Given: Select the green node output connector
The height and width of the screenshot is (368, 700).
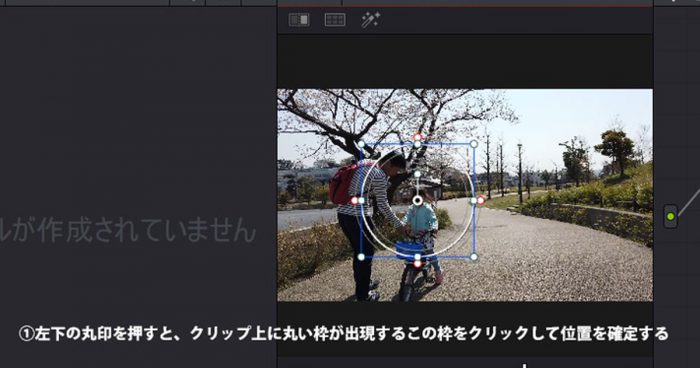Looking at the screenshot, I should 671,217.
